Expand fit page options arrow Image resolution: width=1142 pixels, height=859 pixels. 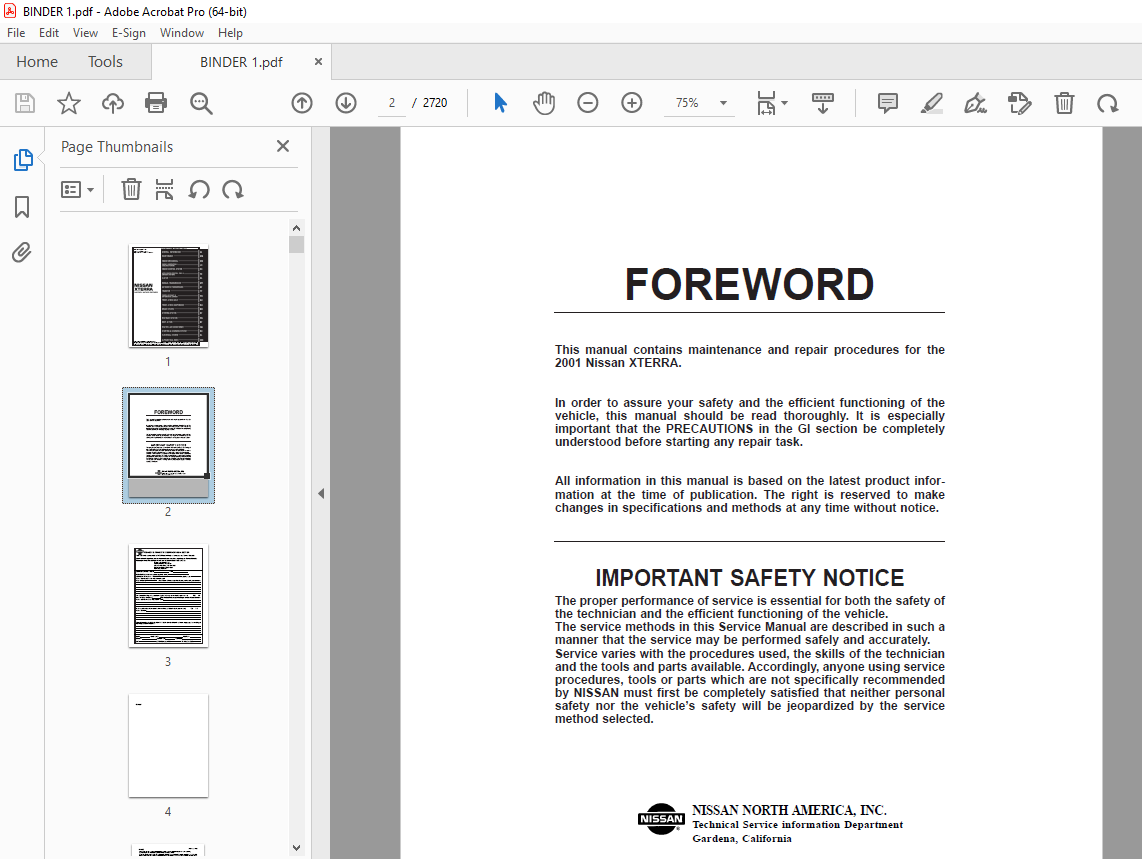tap(784, 103)
